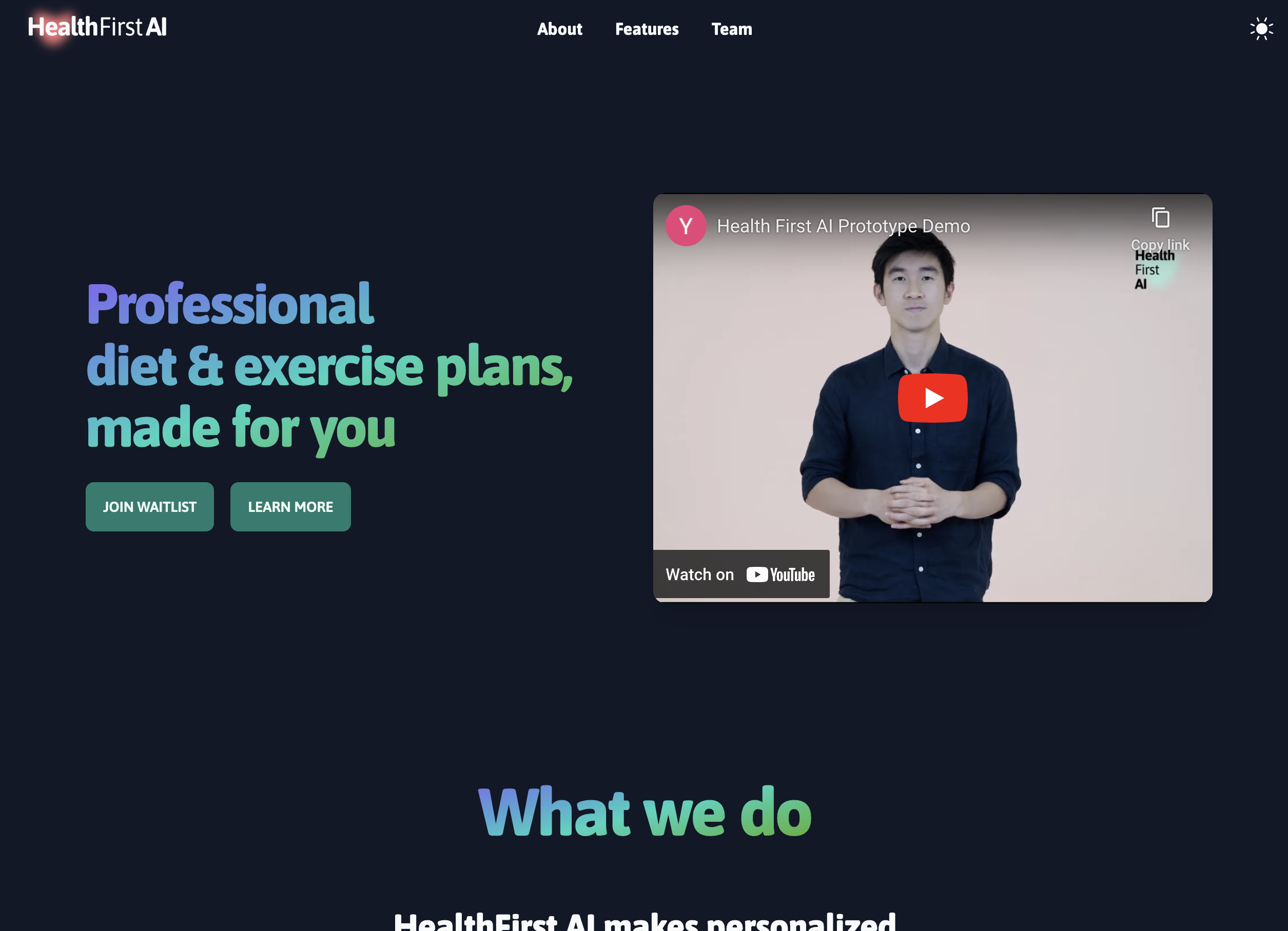Expand the About navigation dropdown
The width and height of the screenshot is (1288, 931).
pyautogui.click(x=560, y=28)
